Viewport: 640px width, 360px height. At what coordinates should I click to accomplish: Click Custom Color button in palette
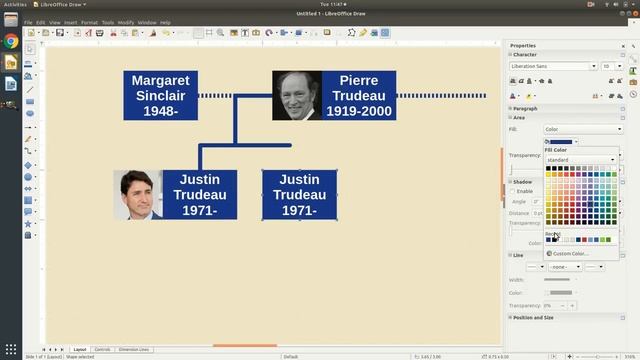coord(567,254)
